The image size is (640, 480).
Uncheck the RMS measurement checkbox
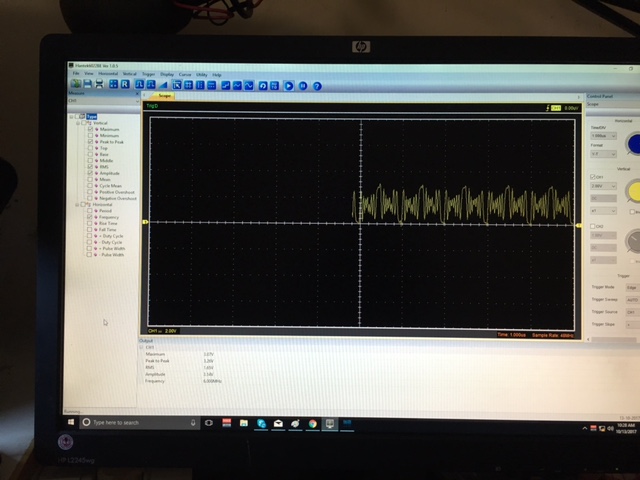(90, 167)
